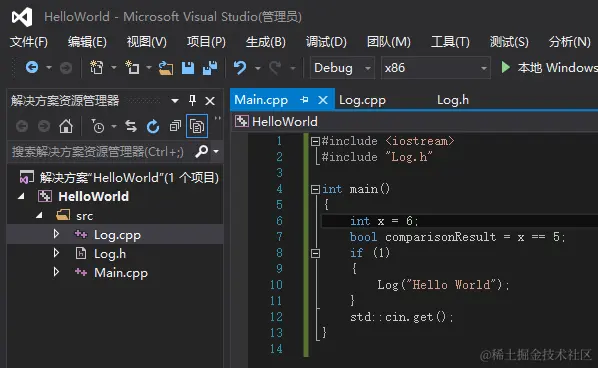Open the x86 platform dropdown
Viewport: 598px width, 368px height.
coord(436,68)
